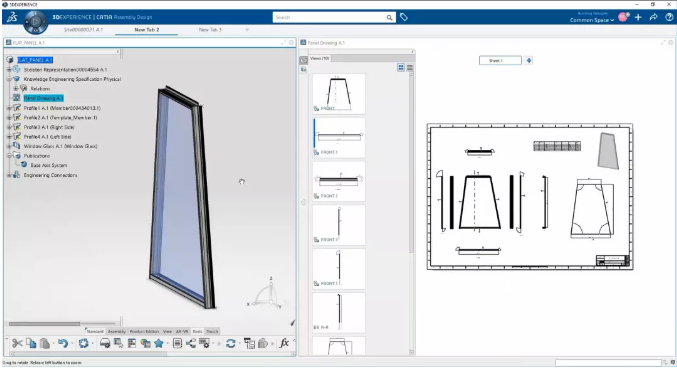Click the Update refresh icon

pos(231,343)
